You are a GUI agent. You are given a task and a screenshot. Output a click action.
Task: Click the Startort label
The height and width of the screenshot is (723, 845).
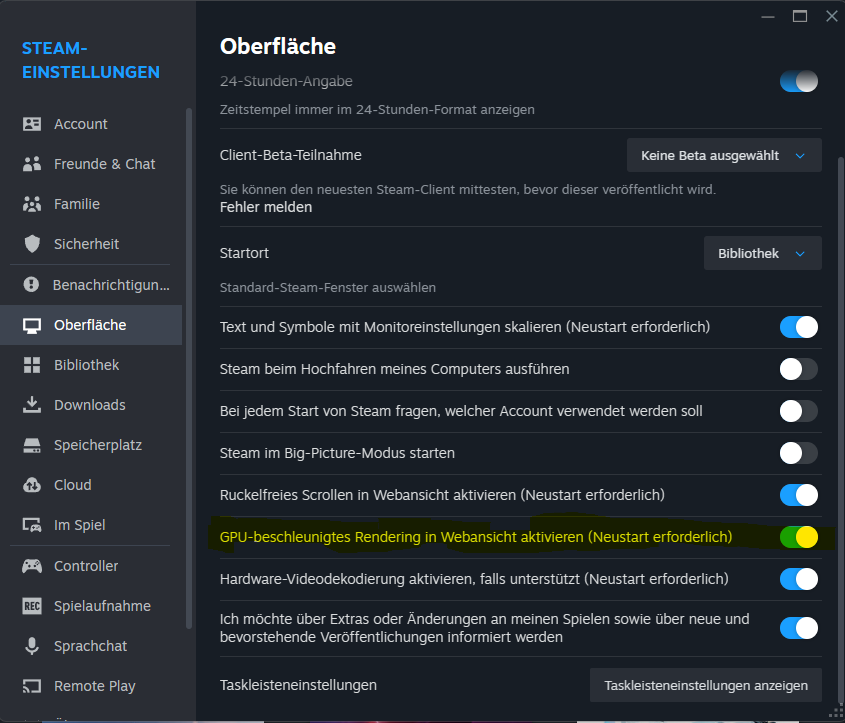244,253
